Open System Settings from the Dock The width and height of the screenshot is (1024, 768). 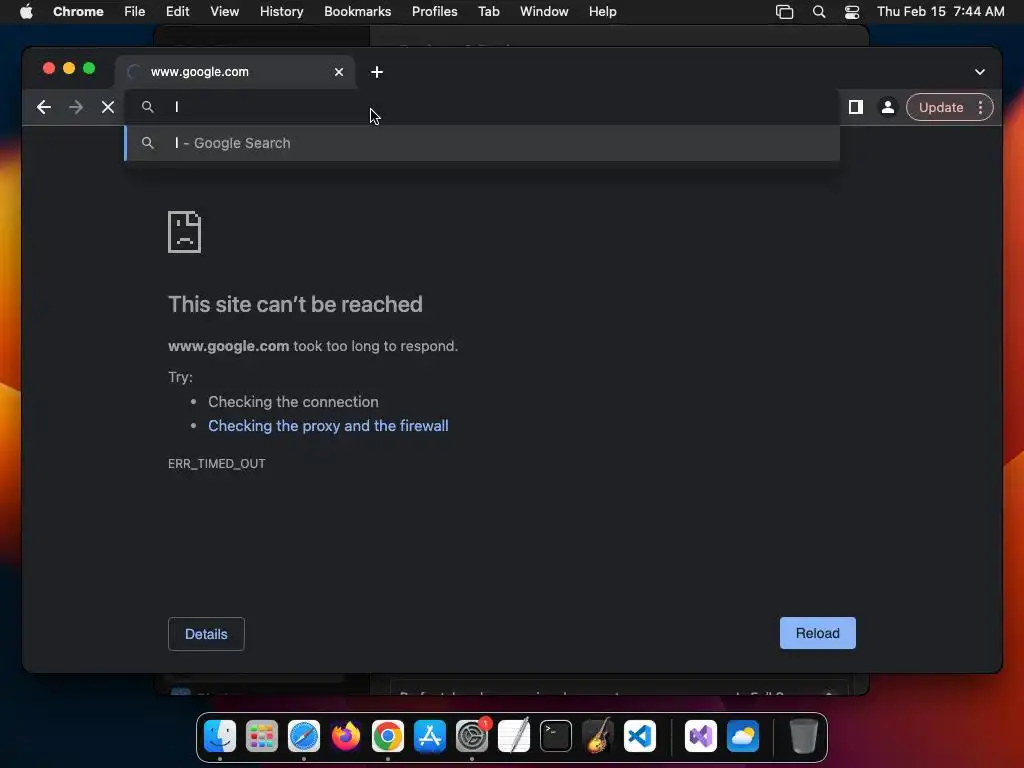pyautogui.click(x=472, y=737)
